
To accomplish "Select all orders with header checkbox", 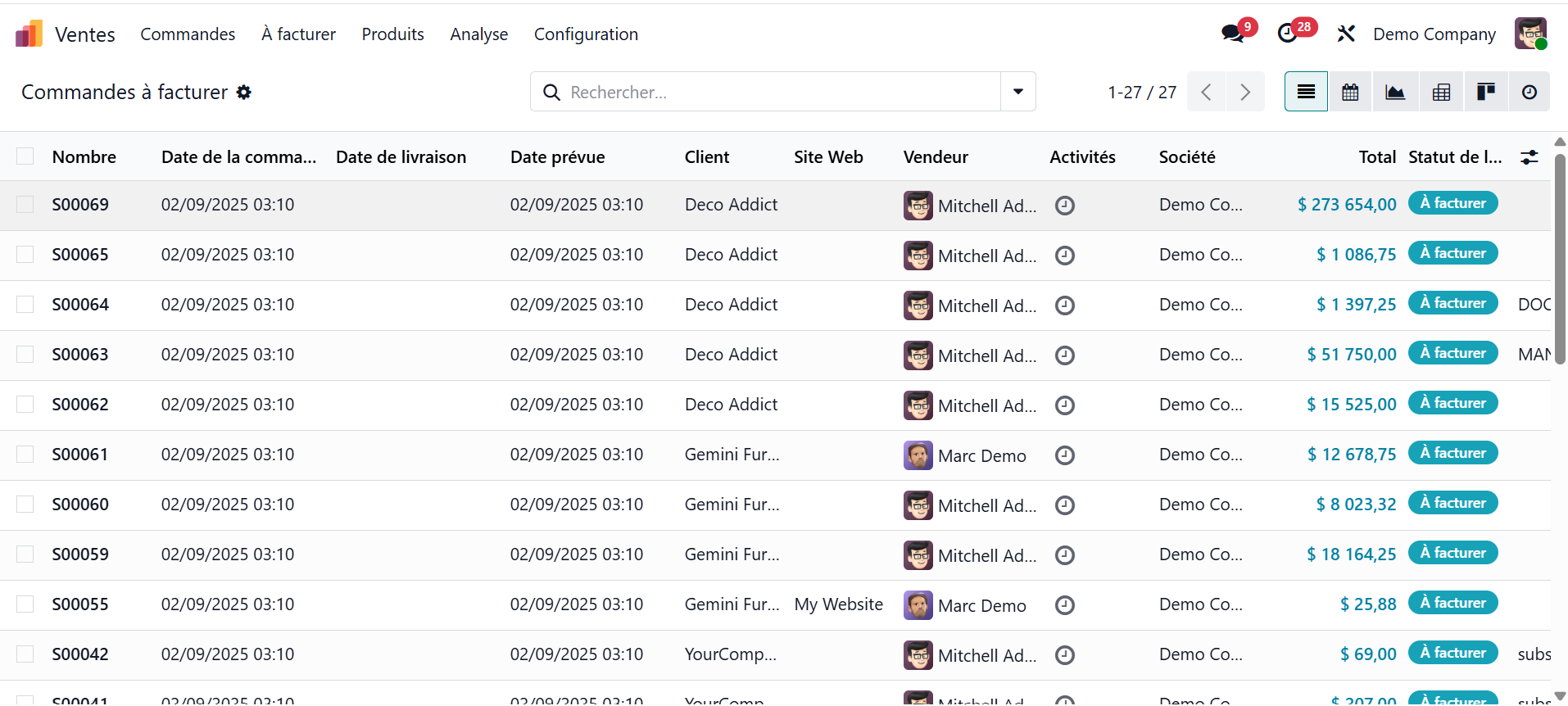I will pos(25,156).
